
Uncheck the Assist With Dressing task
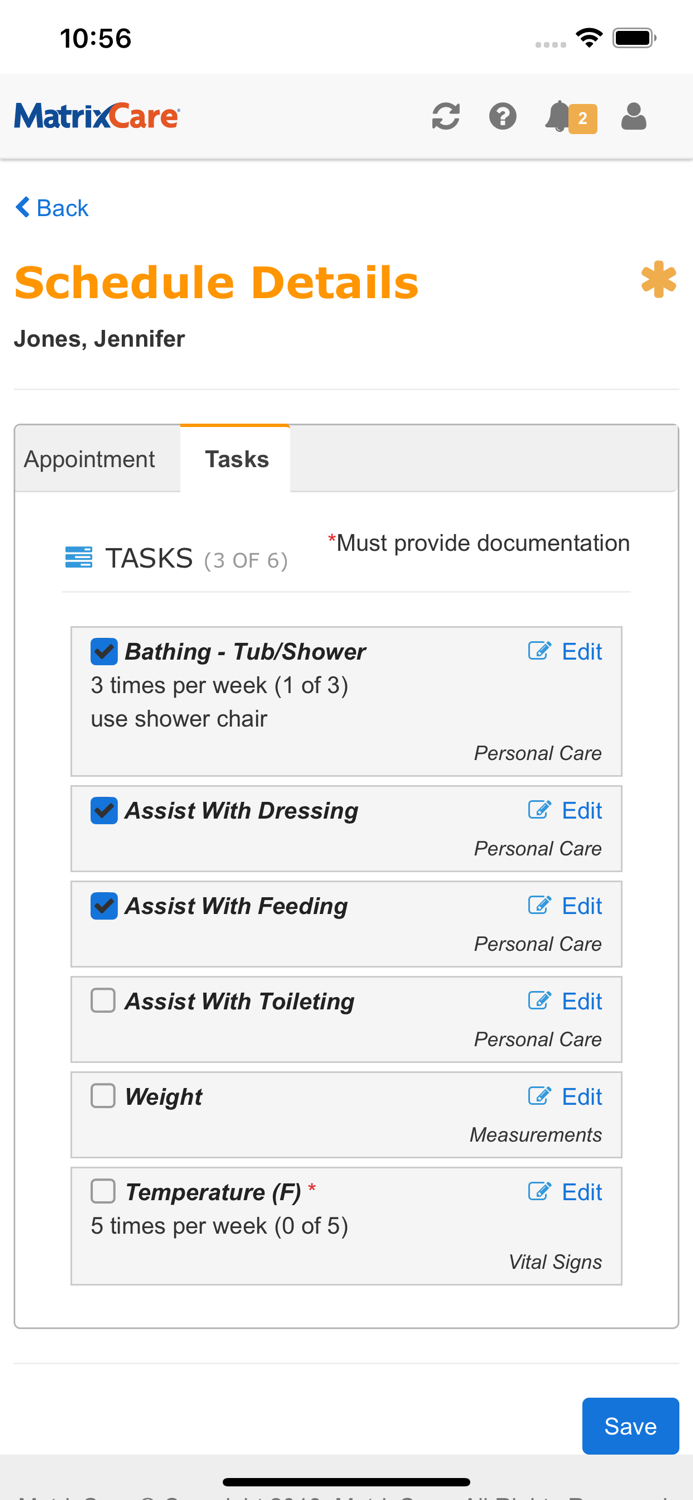(102, 810)
